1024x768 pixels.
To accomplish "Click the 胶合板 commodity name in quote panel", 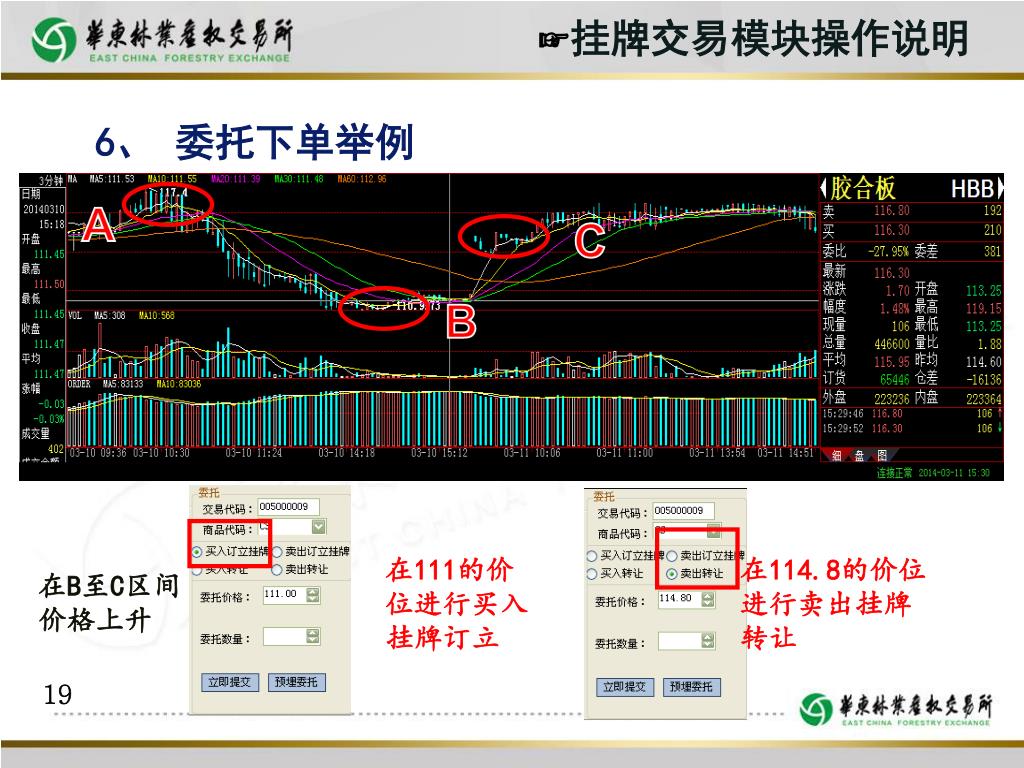I will [x=863, y=189].
